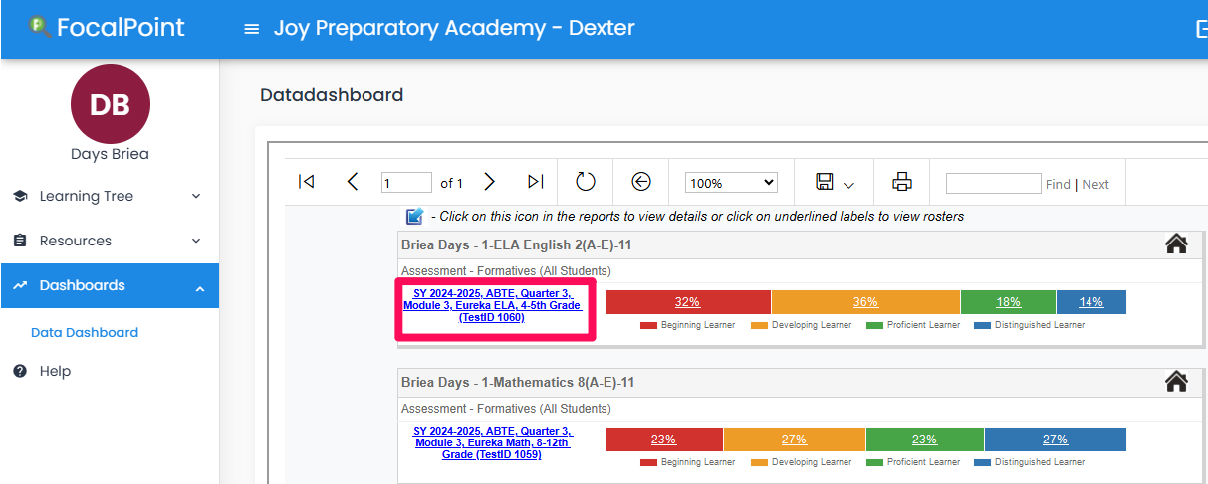The image size is (1208, 484).
Task: Click the Find text search field
Action: coord(993,184)
